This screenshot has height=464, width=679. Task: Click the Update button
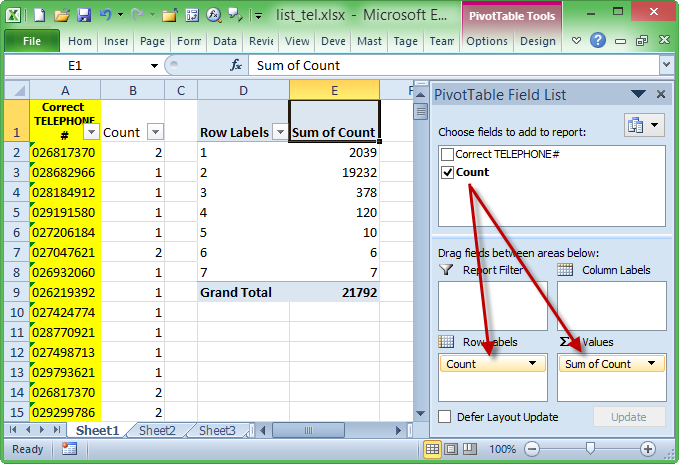[629, 417]
